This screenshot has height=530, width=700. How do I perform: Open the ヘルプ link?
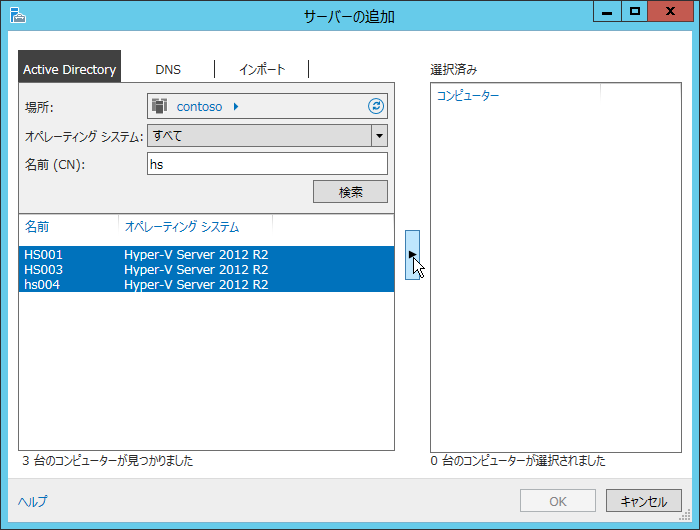point(33,501)
